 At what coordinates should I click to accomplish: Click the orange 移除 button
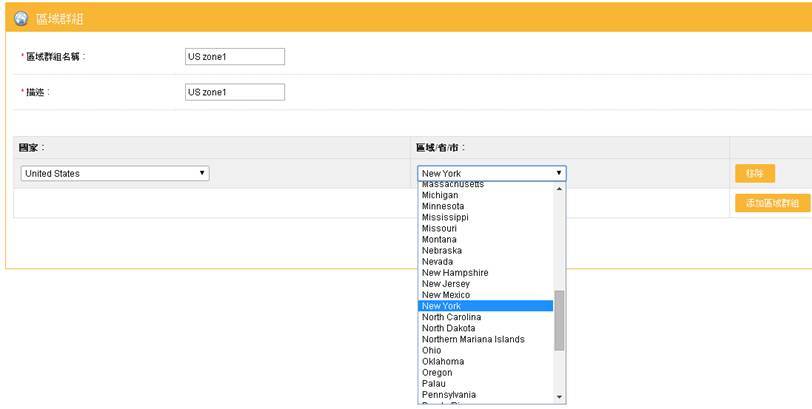click(754, 174)
